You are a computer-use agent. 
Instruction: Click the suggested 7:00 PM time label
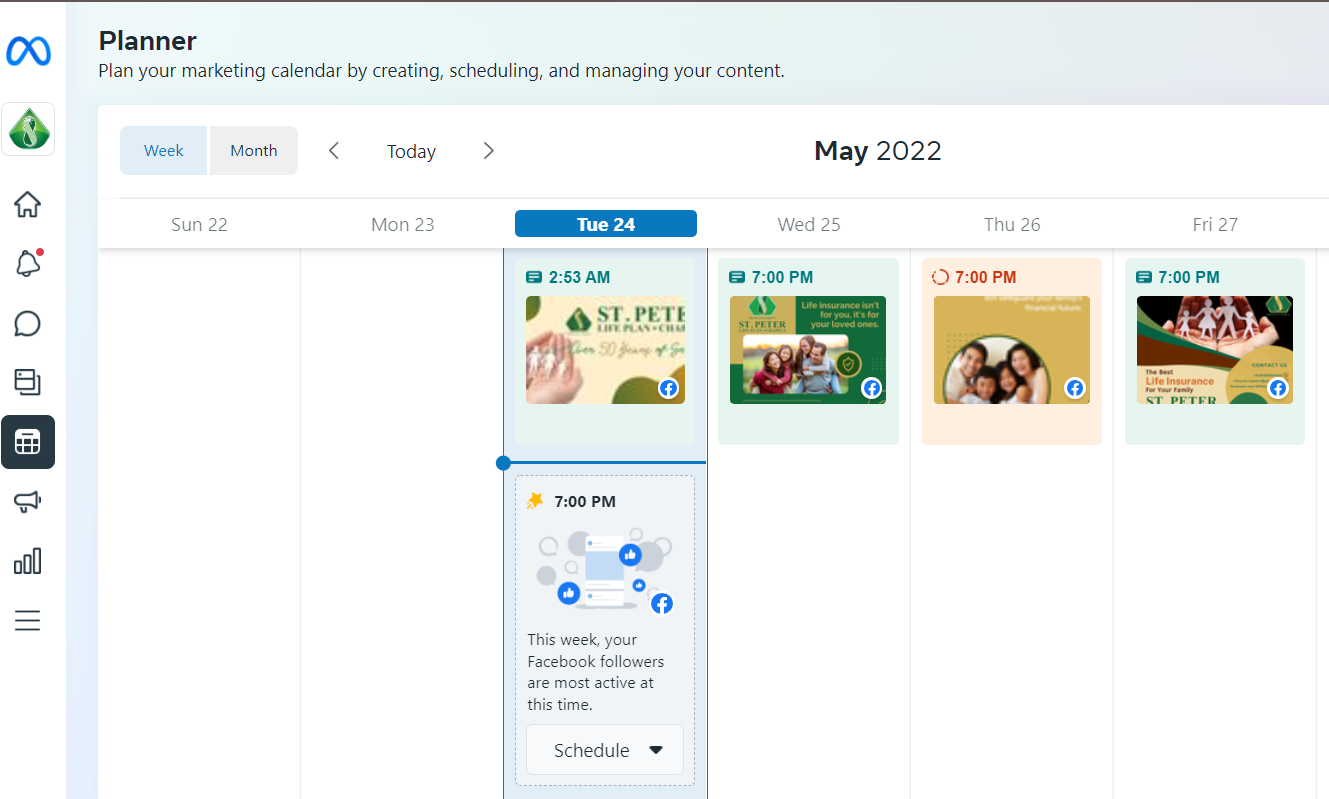coord(585,501)
